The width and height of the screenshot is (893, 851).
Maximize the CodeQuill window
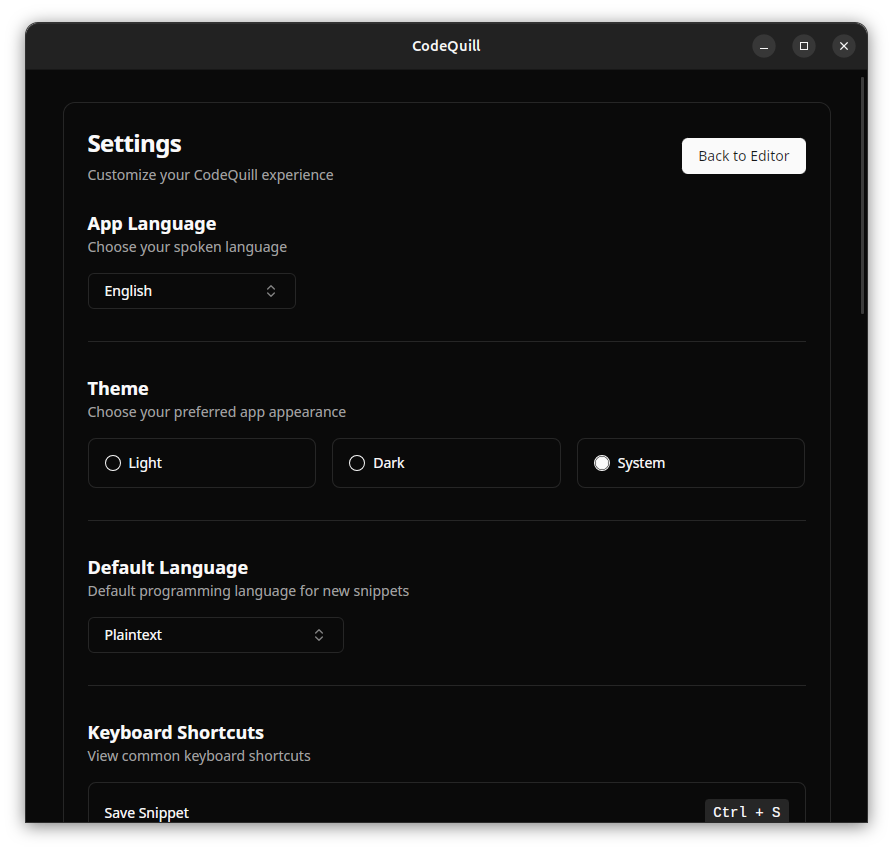(803, 46)
